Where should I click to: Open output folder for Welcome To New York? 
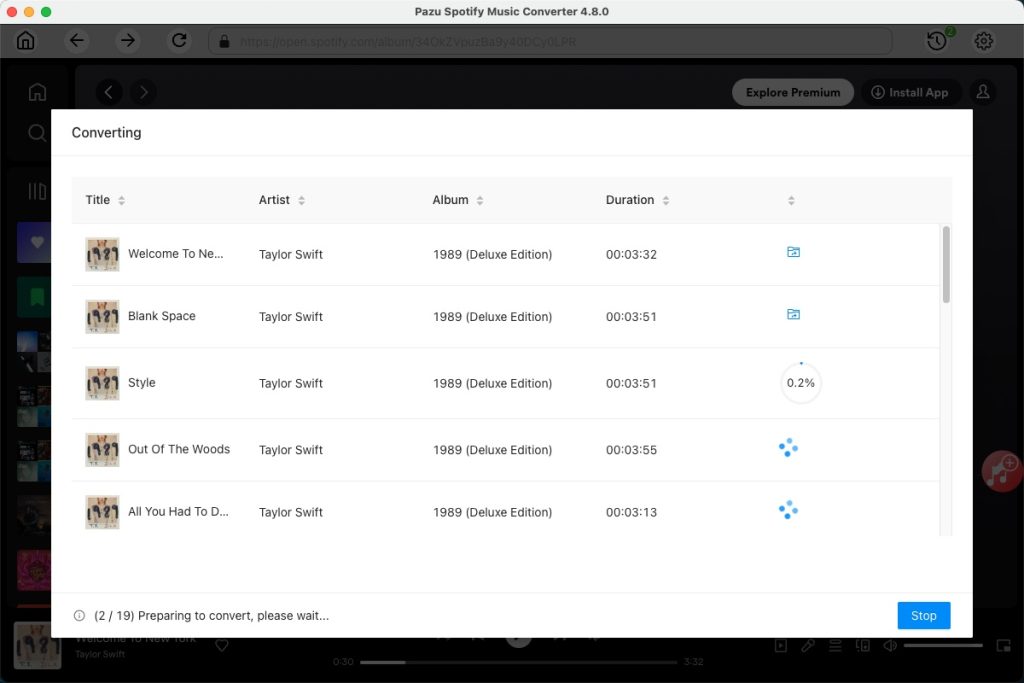click(x=793, y=253)
